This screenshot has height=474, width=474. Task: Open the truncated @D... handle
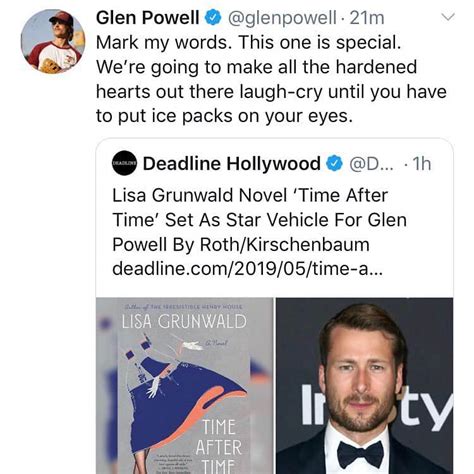(x=371, y=163)
